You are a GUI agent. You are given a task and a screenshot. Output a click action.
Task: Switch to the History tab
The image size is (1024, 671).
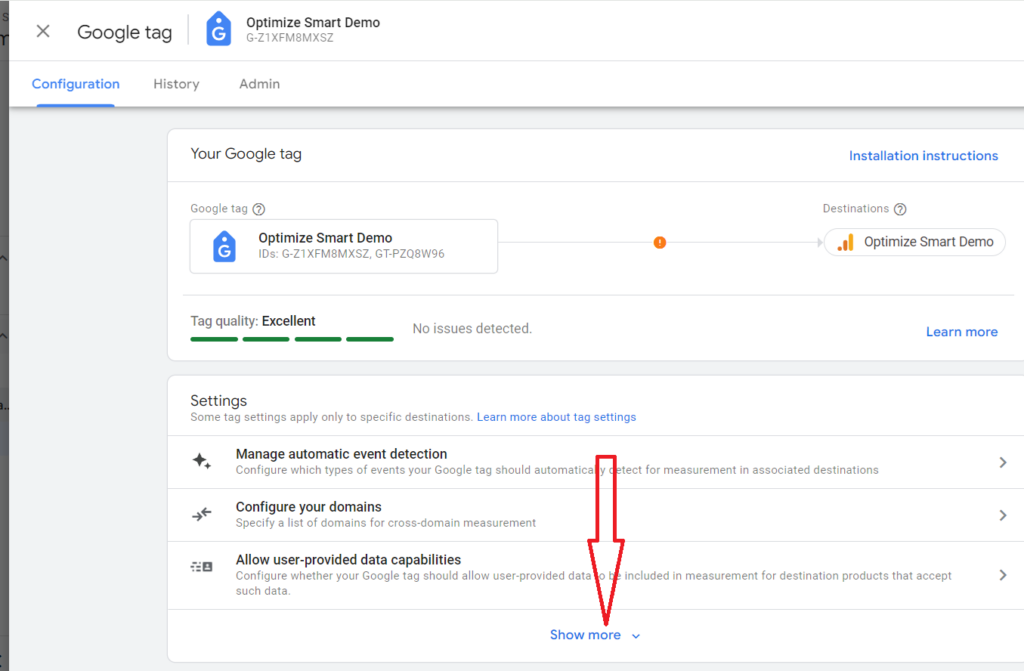pos(176,84)
